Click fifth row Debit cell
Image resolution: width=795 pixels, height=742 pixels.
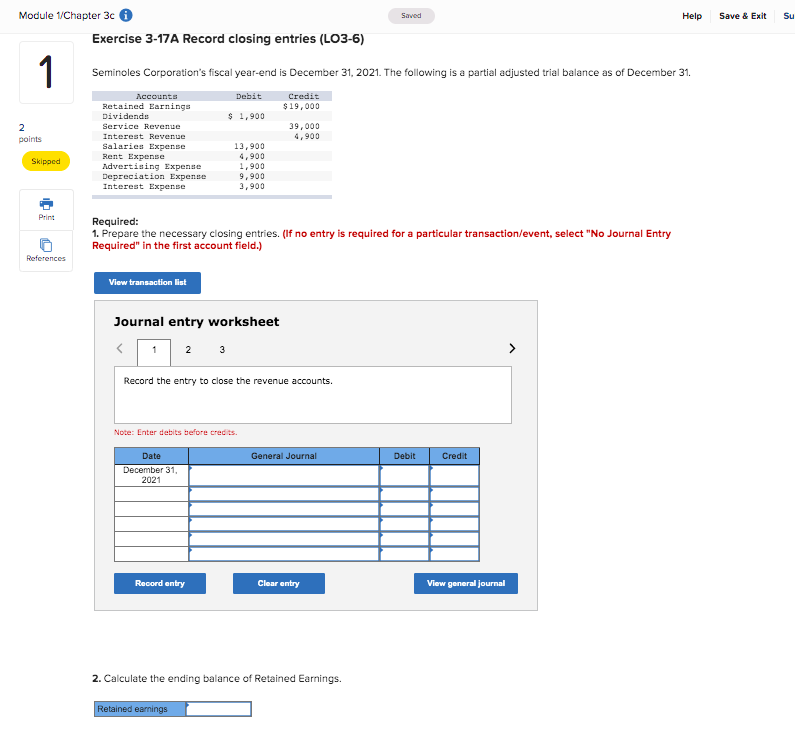405,539
